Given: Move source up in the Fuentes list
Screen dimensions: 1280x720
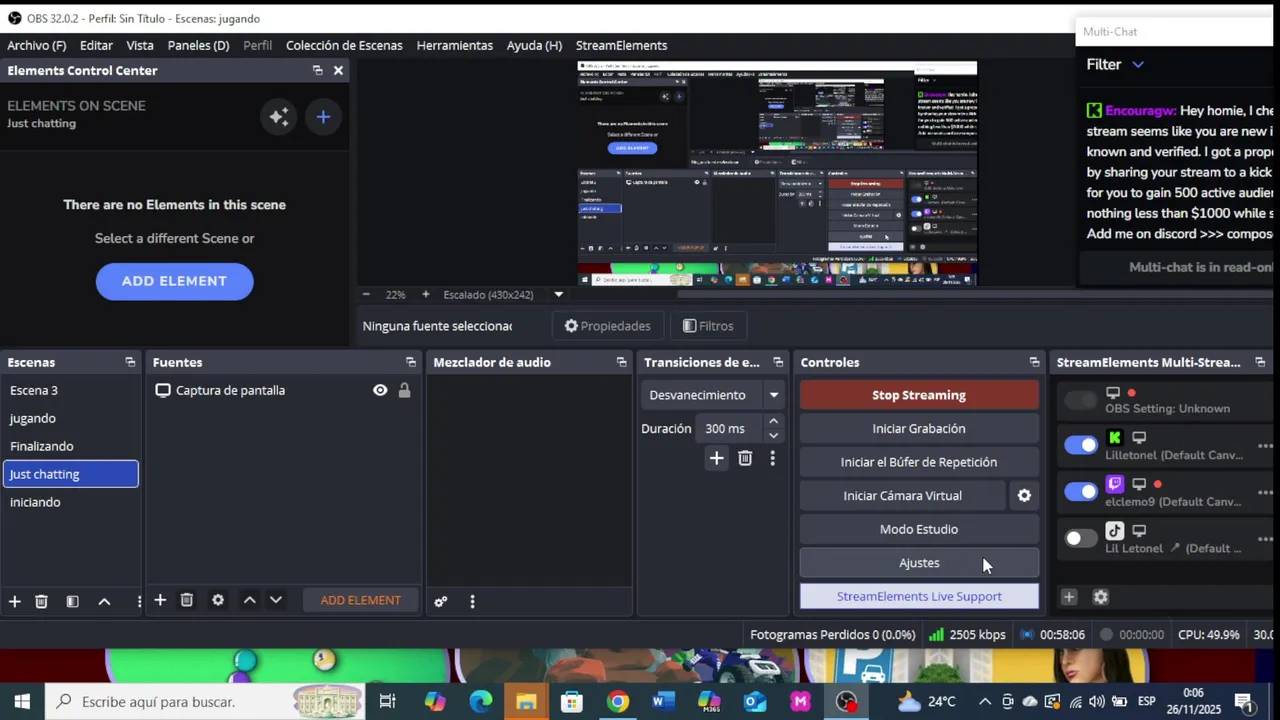Looking at the screenshot, I should (x=249, y=600).
